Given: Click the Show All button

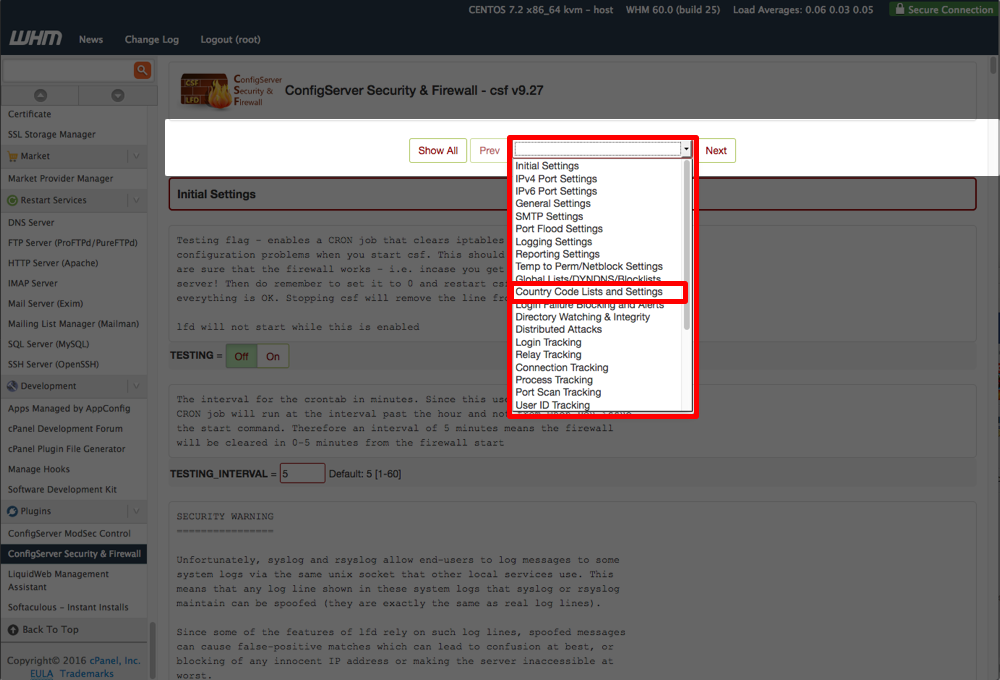Looking at the screenshot, I should coord(437,150).
